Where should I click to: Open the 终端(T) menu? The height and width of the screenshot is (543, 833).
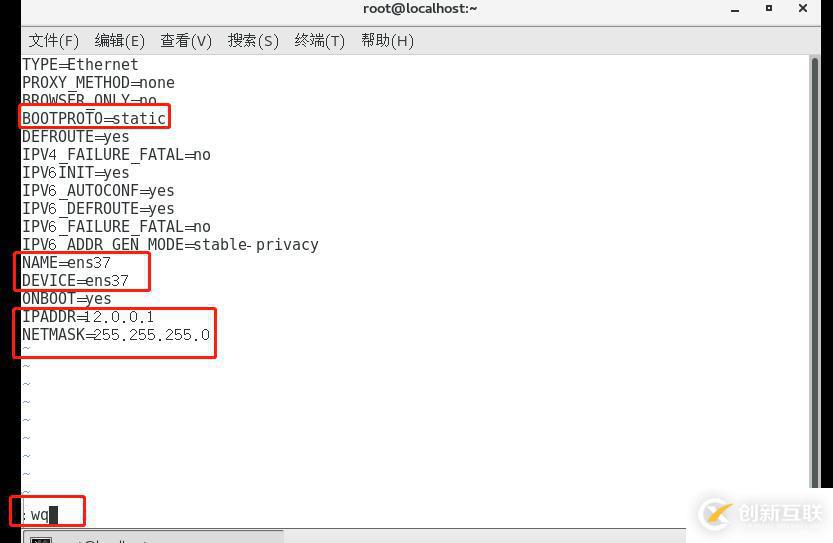click(319, 41)
